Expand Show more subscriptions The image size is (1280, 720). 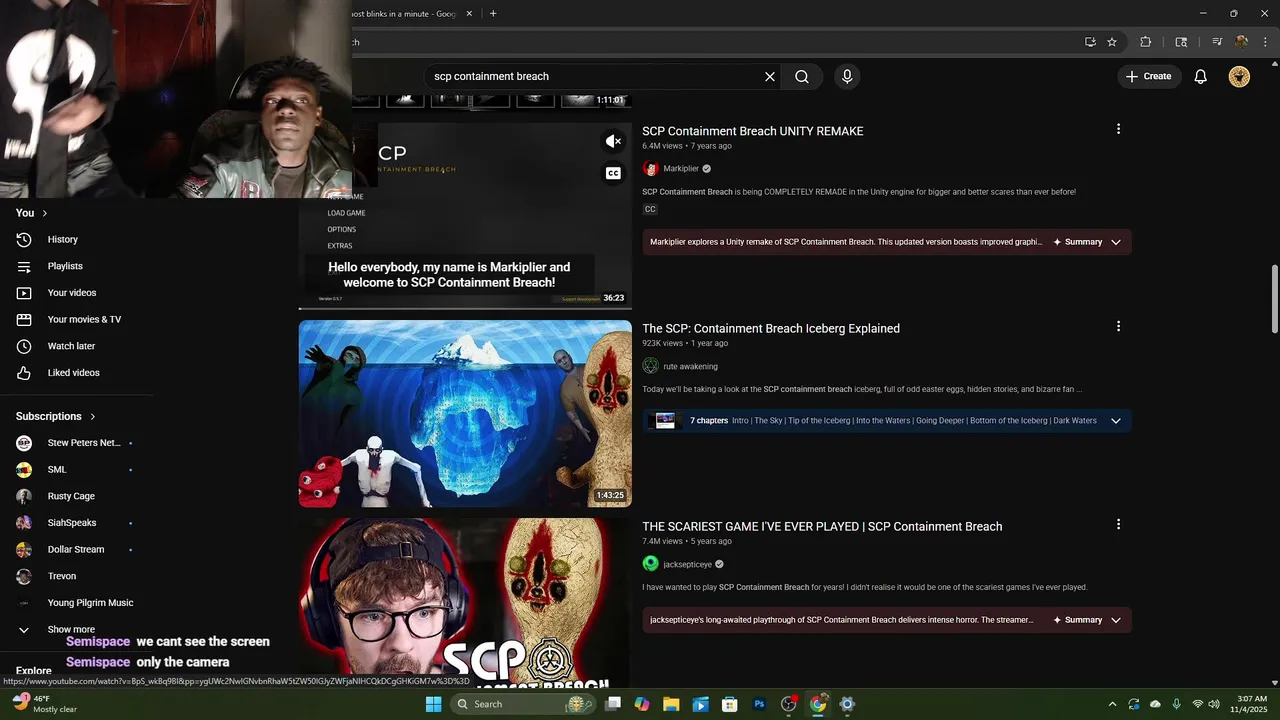70,630
